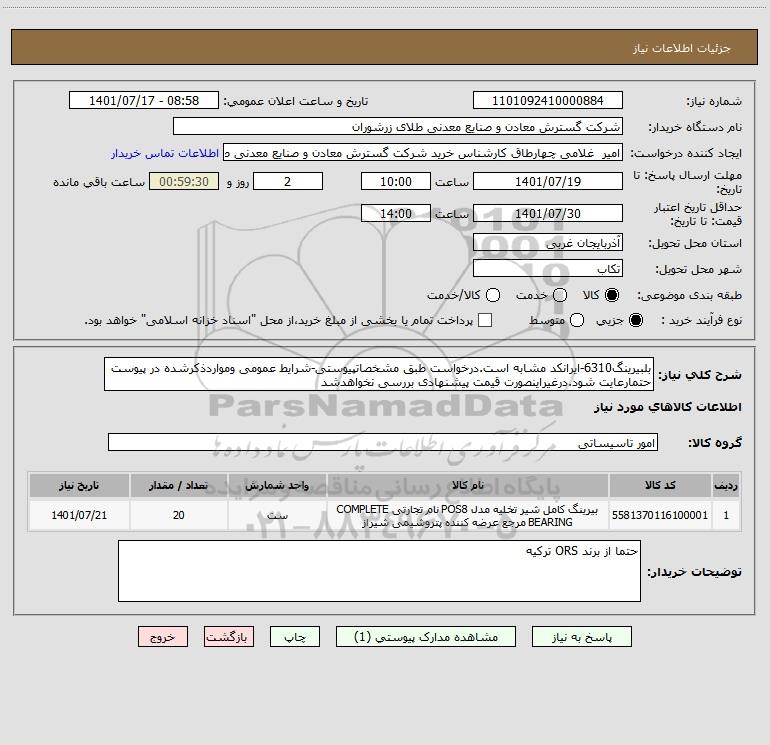This screenshot has width=770, height=745.
Task: Select the خدمت radio button
Action: [560, 295]
